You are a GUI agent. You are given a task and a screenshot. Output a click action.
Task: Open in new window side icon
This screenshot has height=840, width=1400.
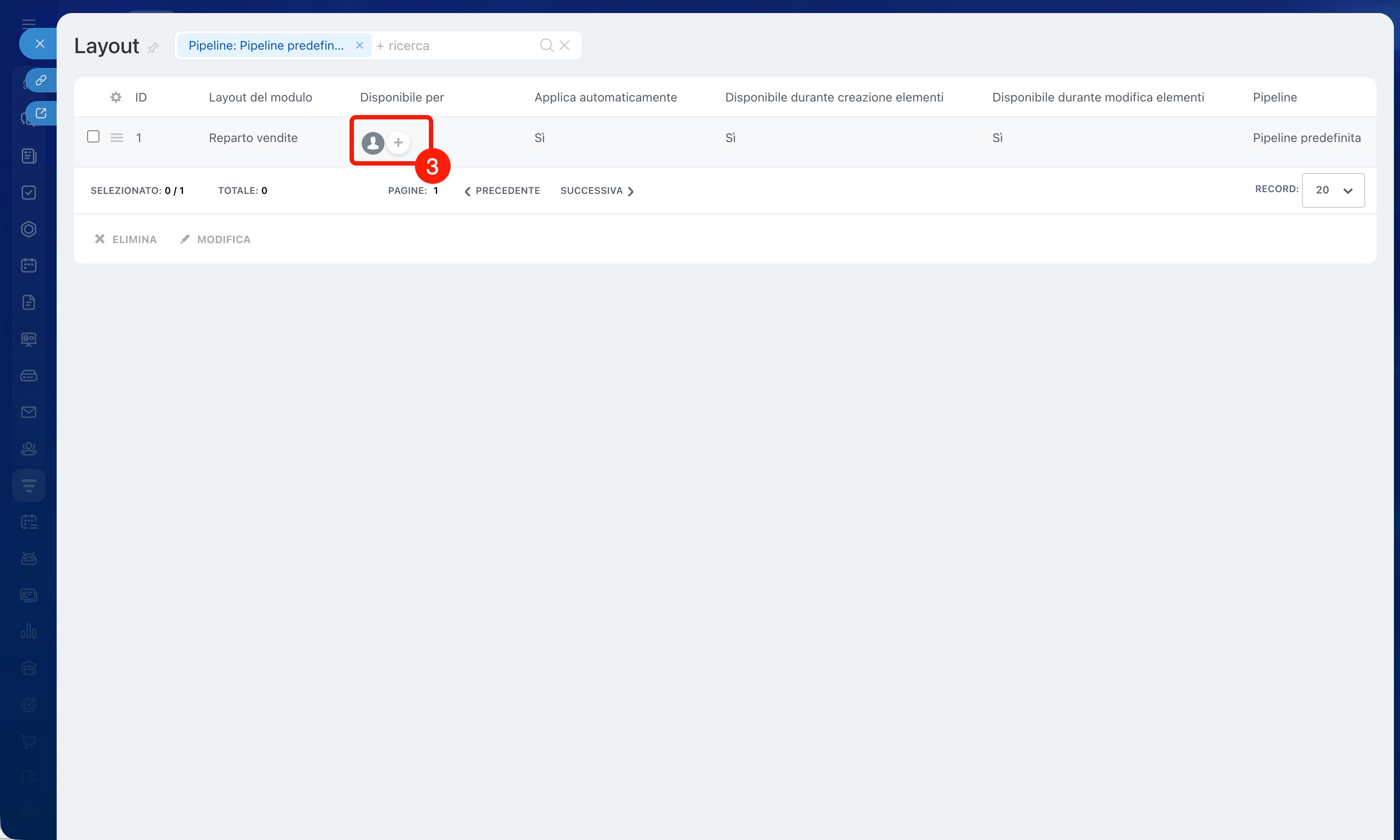tap(41, 113)
